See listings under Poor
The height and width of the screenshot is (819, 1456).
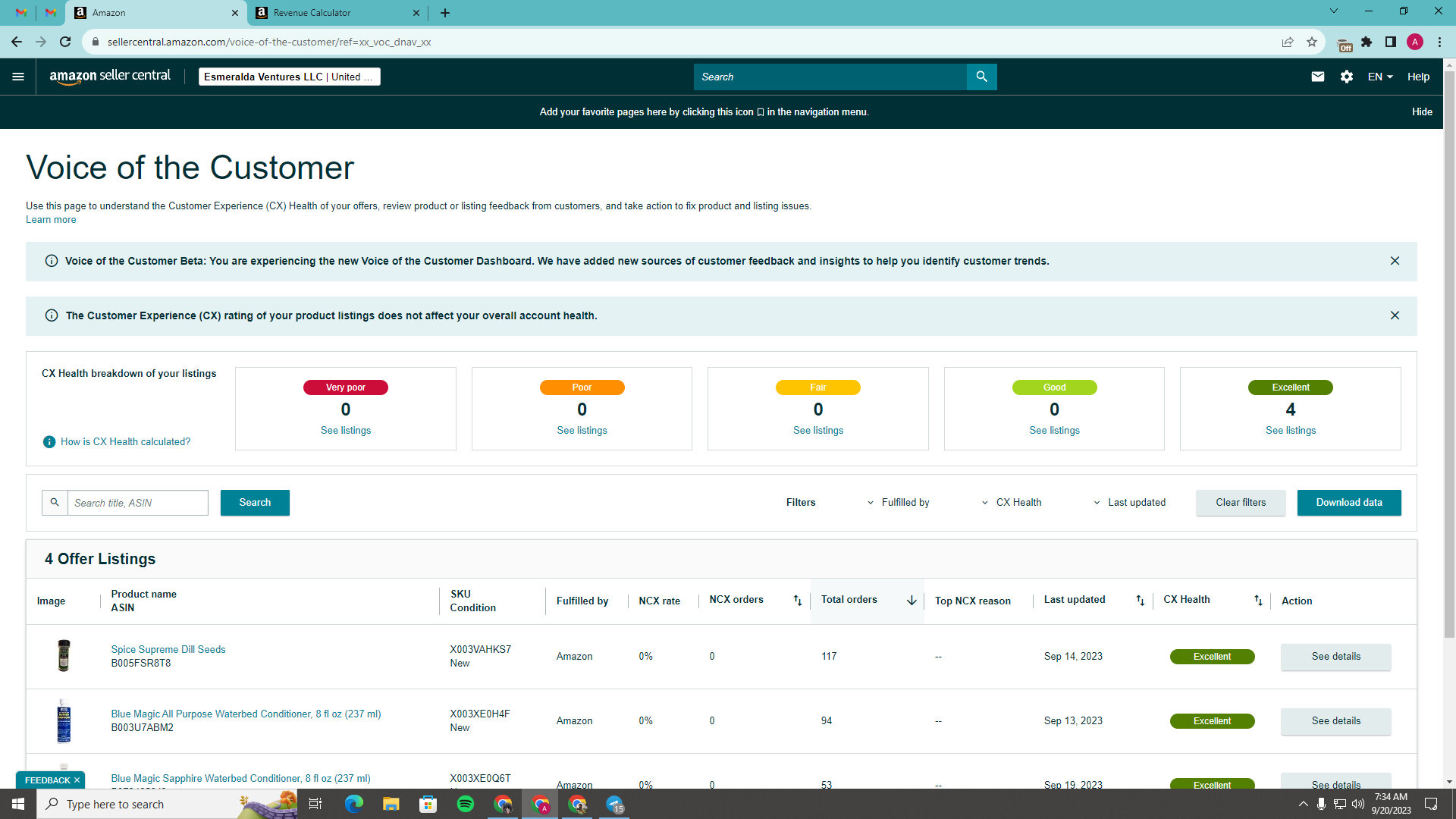click(x=582, y=431)
